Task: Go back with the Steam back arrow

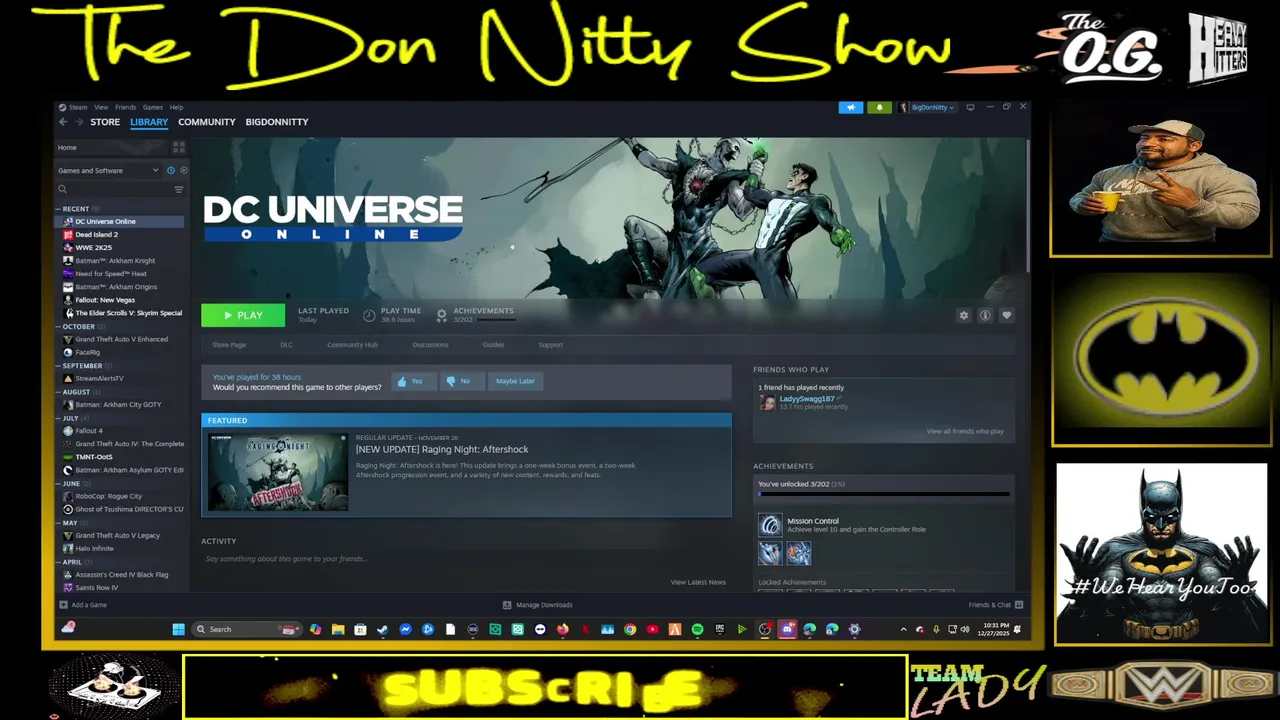Action: 63,122
